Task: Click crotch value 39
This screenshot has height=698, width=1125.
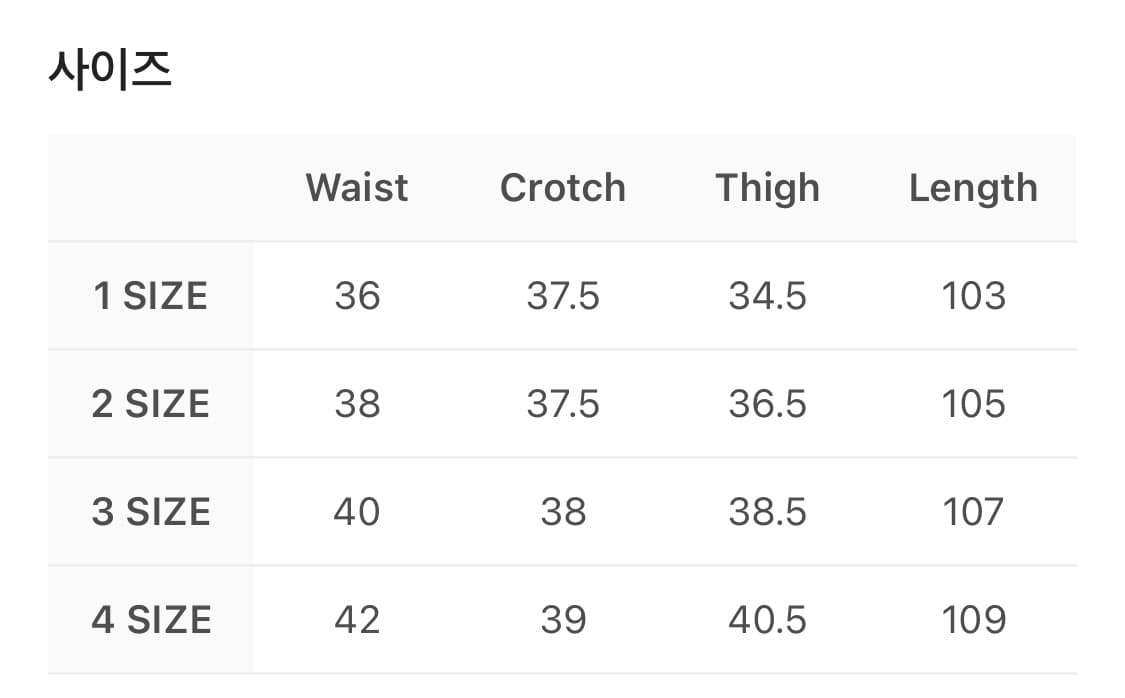Action: [x=563, y=620]
